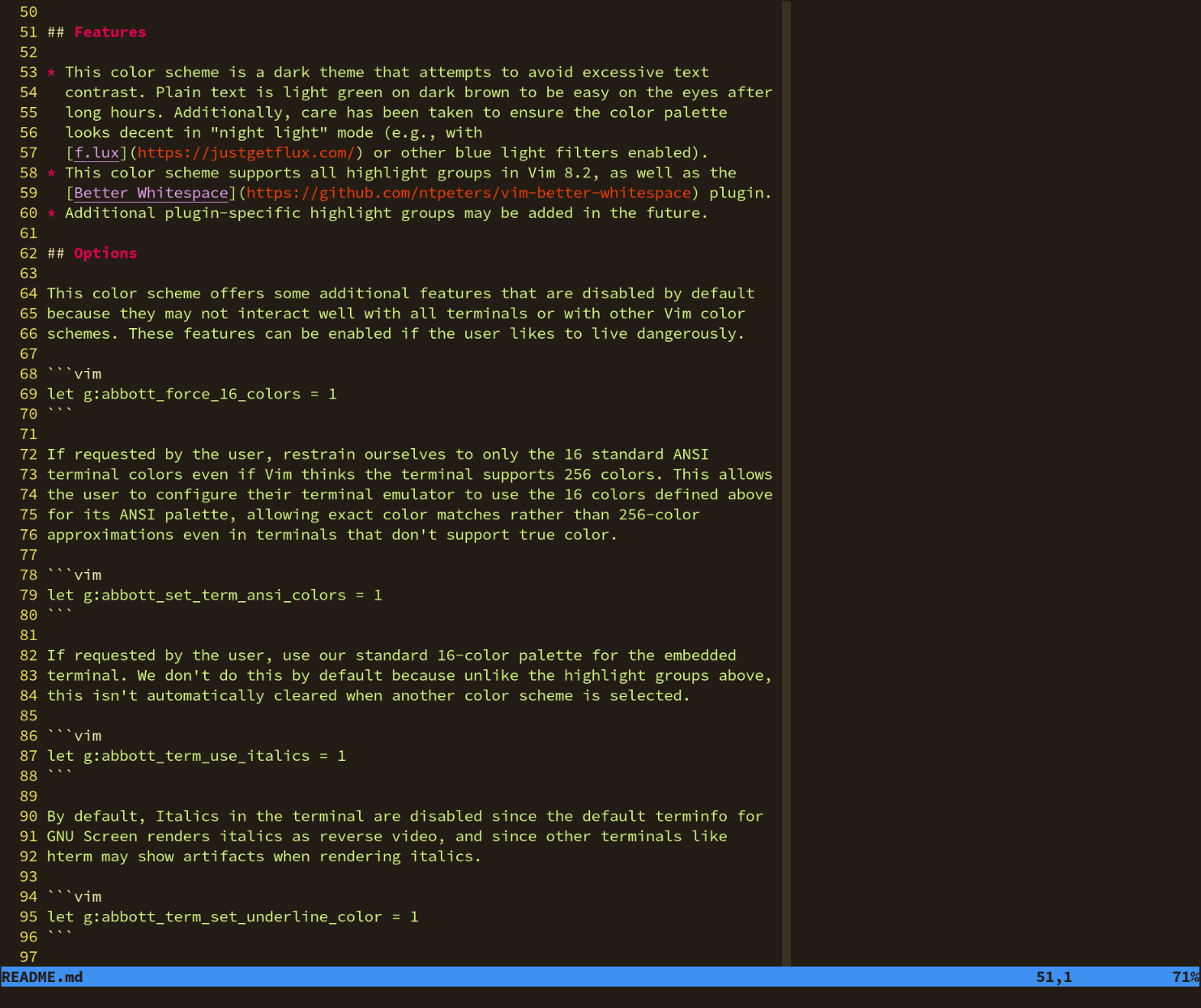
Task: Click the asterisk bullet on line 53
Action: tap(50, 72)
